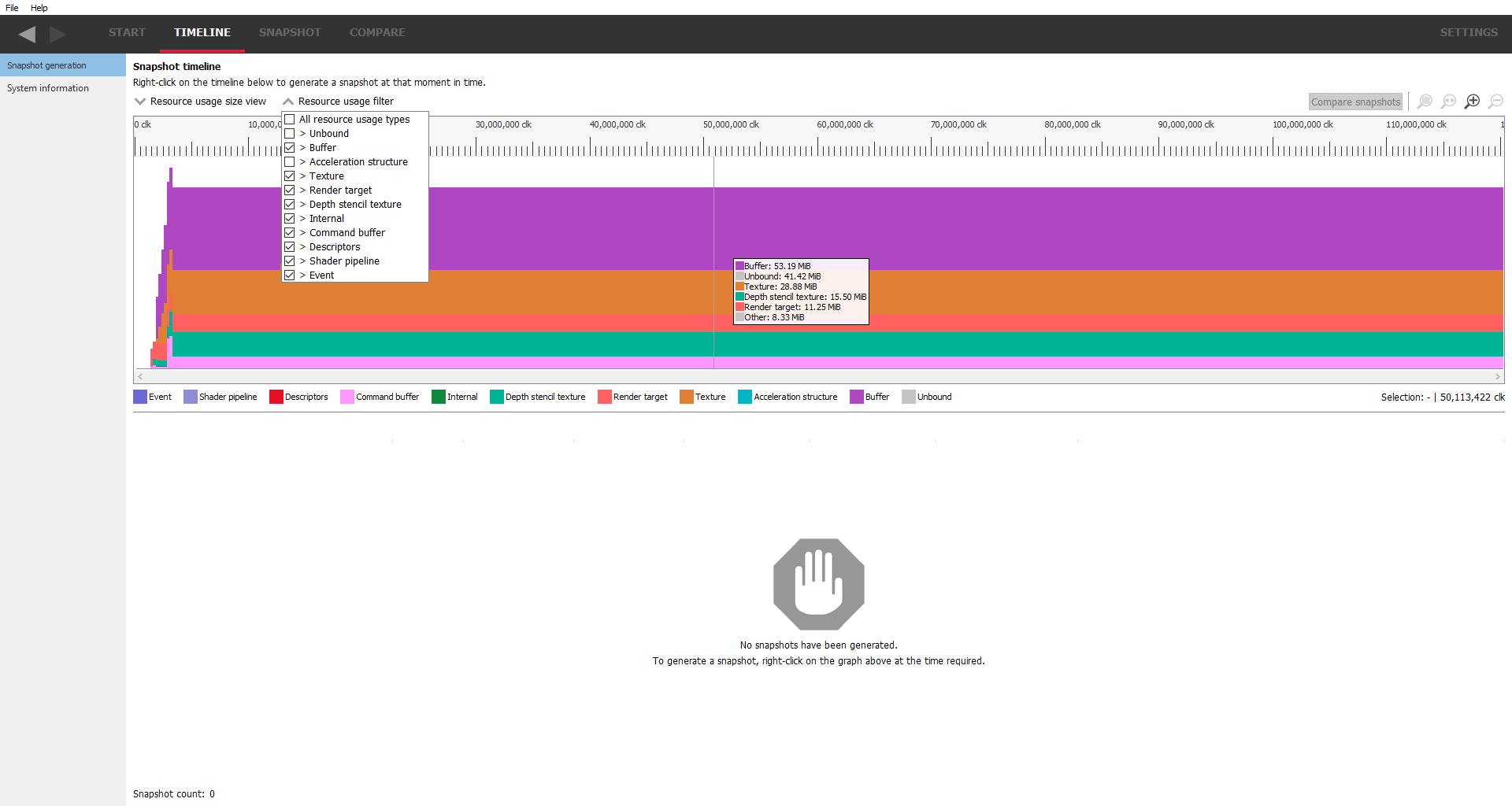The height and width of the screenshot is (806, 1512).
Task: Check the Acceleration structure filter box
Action: [x=290, y=162]
